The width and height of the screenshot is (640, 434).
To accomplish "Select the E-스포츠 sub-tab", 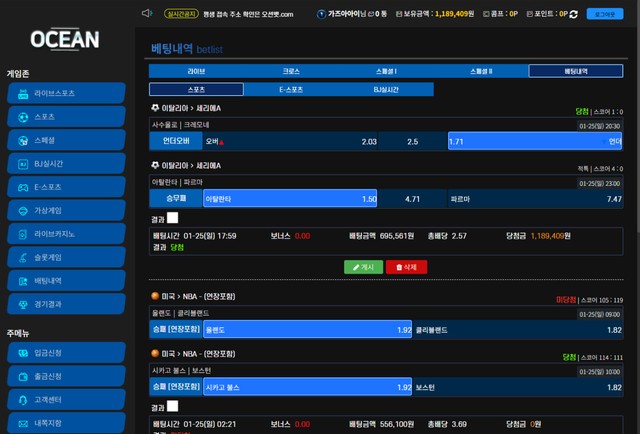I will 291,90.
